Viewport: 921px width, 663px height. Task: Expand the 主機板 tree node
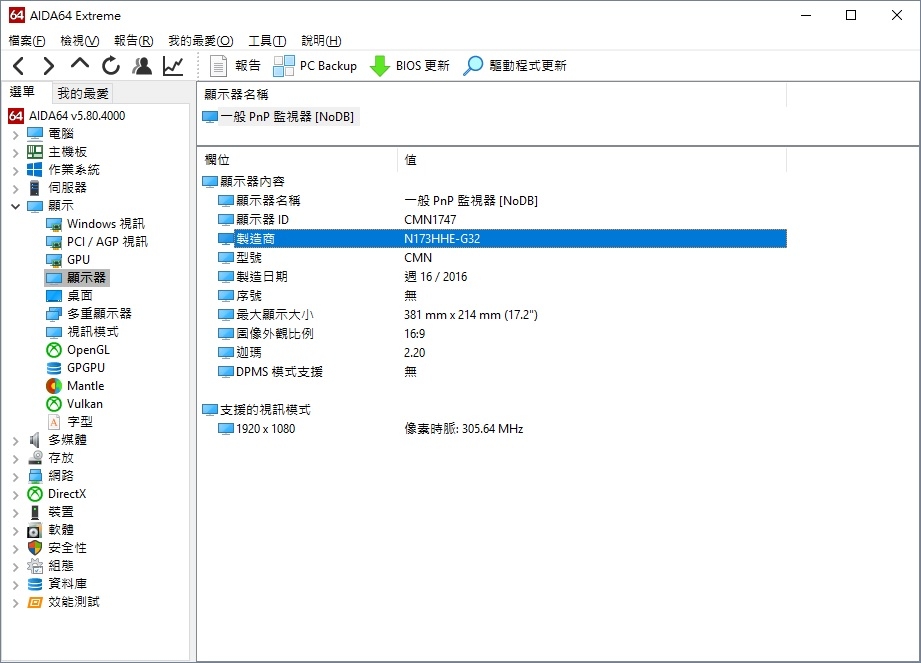16,153
